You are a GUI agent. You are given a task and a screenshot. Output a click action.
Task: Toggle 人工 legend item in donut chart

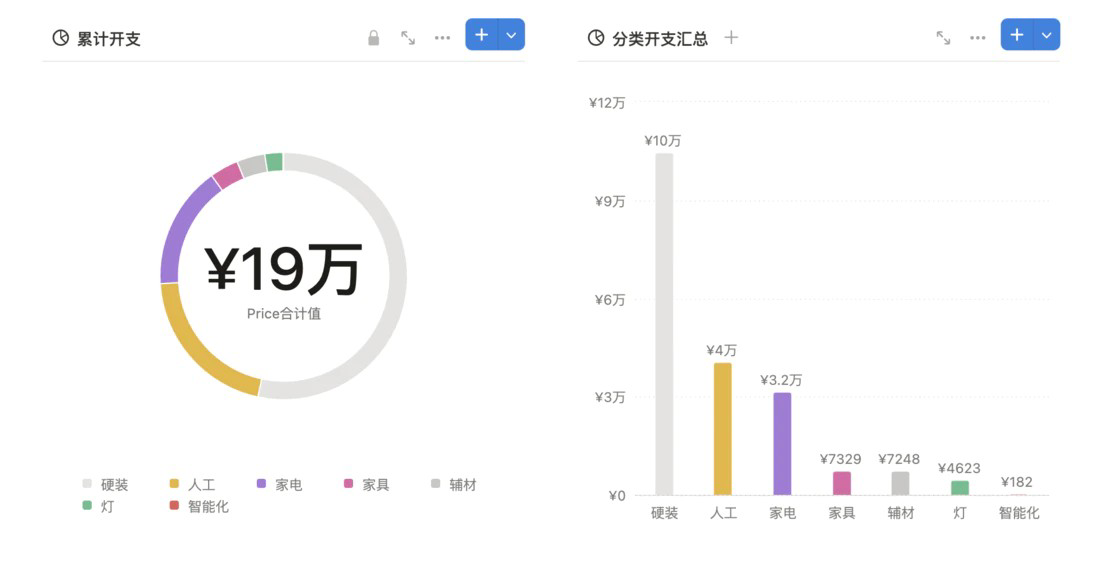tap(192, 485)
